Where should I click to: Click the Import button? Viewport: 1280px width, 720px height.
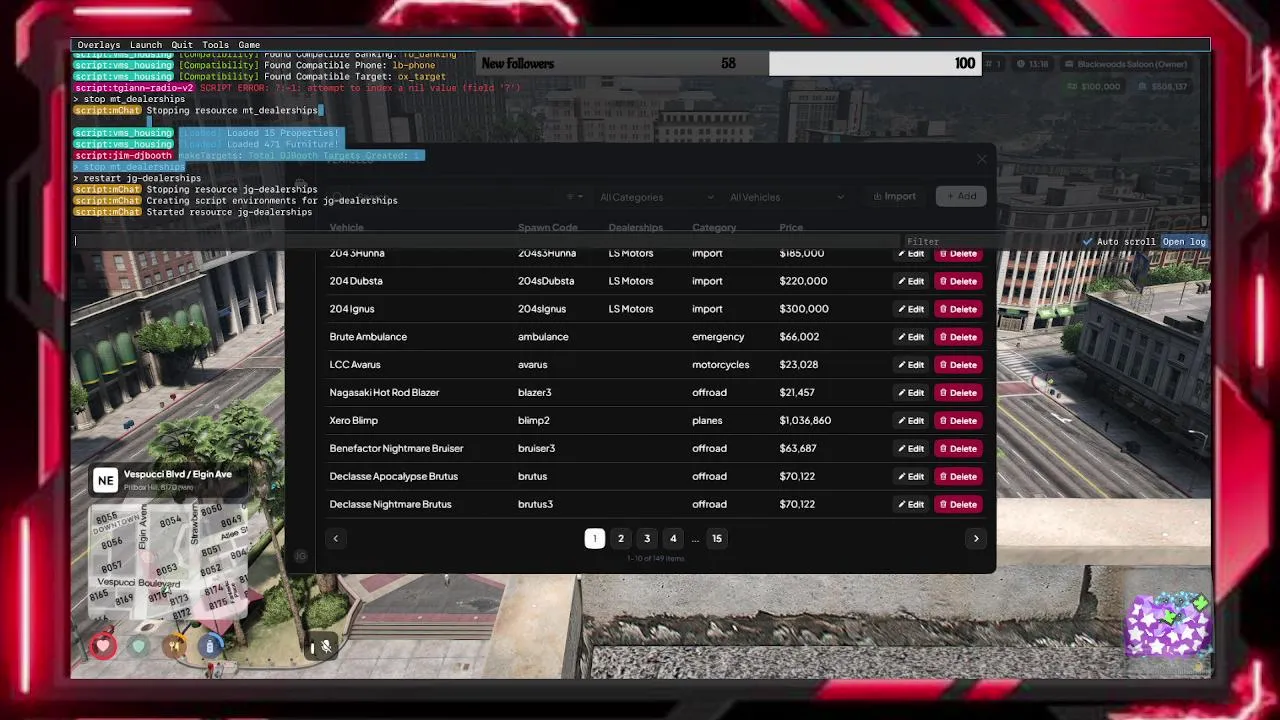click(894, 196)
